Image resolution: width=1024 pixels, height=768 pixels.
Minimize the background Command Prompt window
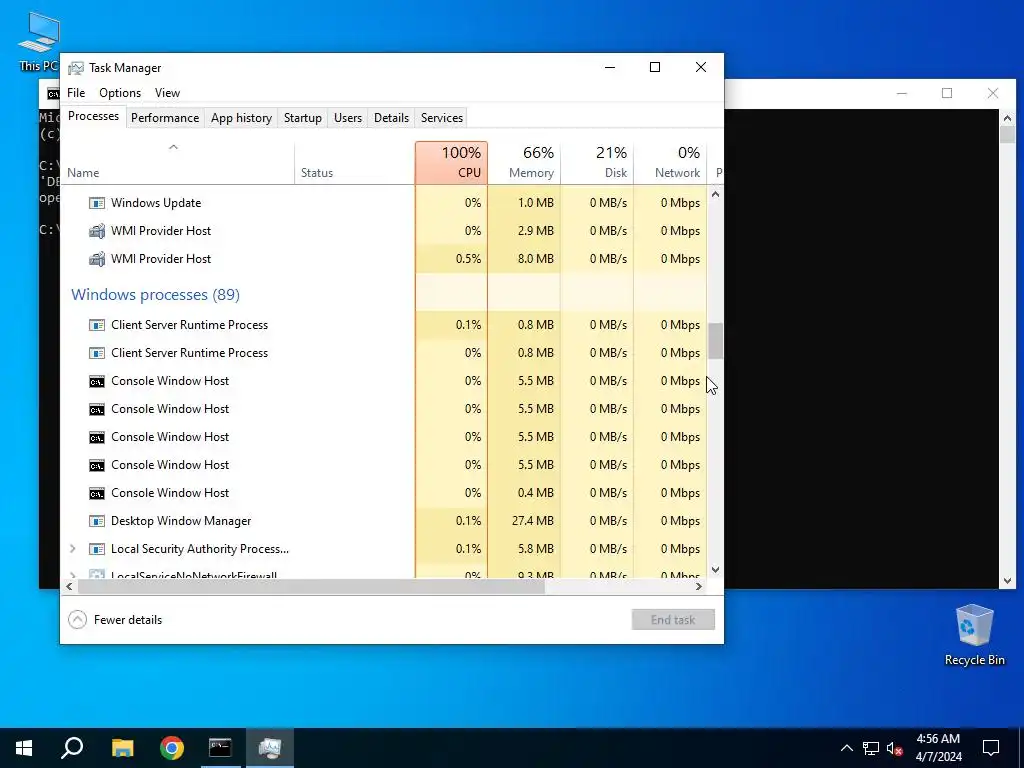click(x=902, y=93)
